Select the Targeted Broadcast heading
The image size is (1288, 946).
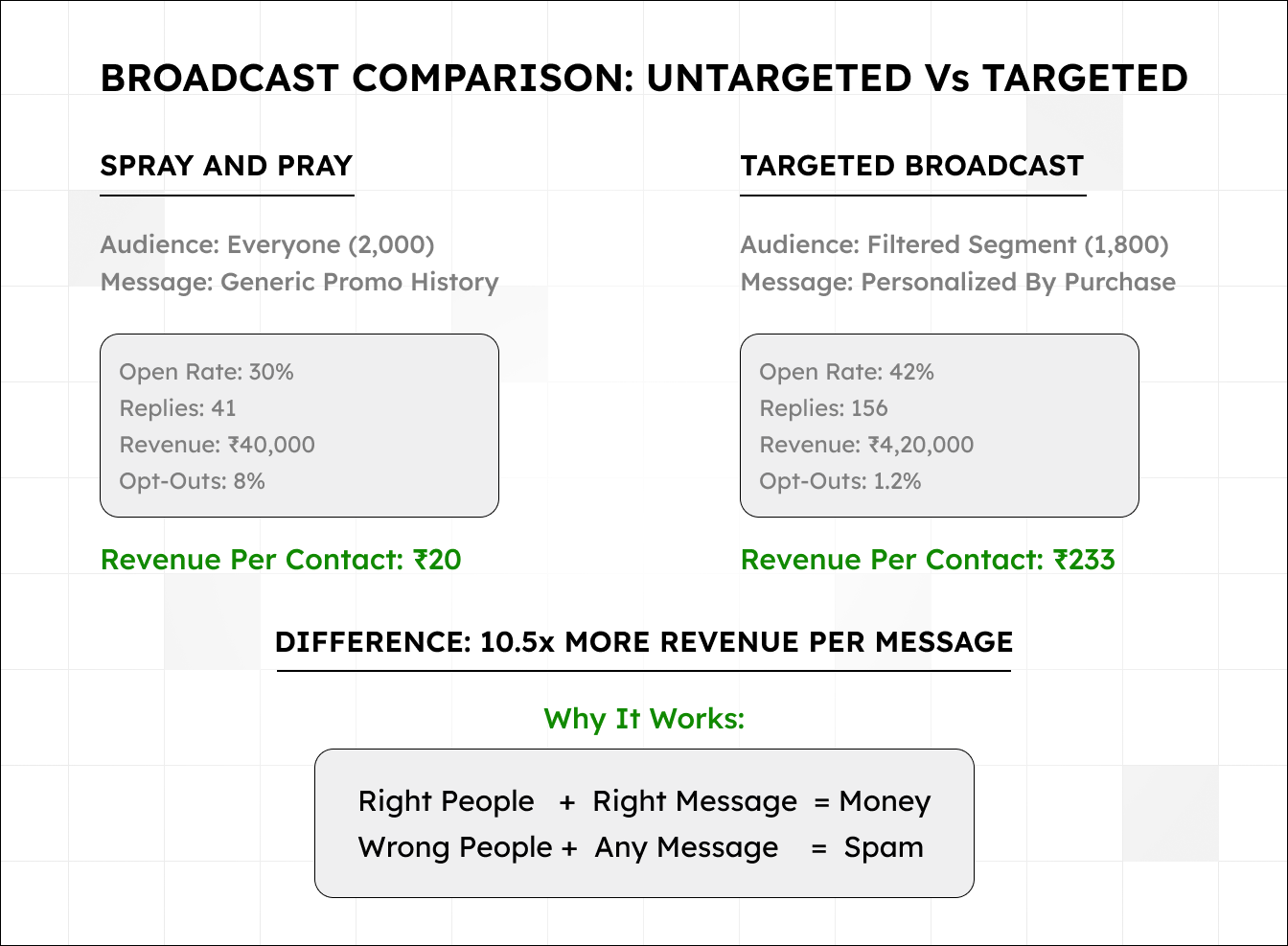coord(911,166)
